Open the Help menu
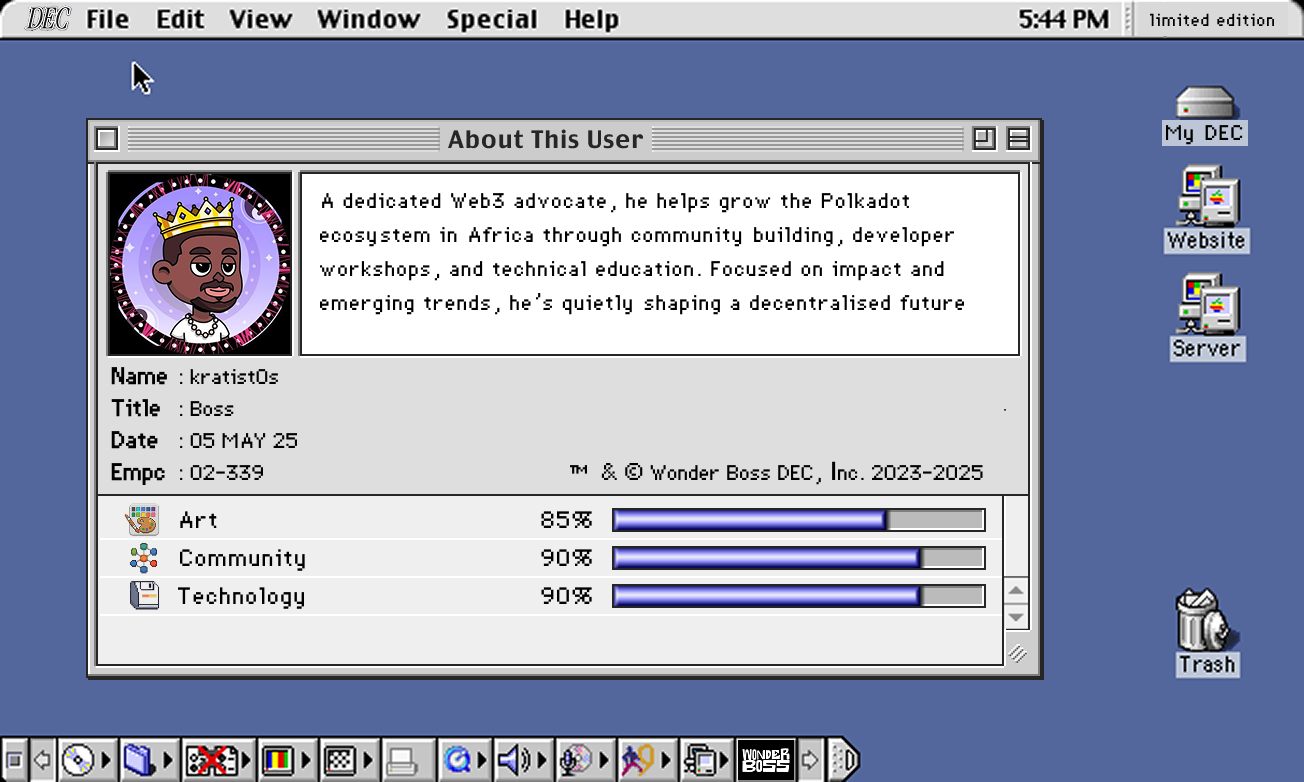 pyautogui.click(x=591, y=19)
